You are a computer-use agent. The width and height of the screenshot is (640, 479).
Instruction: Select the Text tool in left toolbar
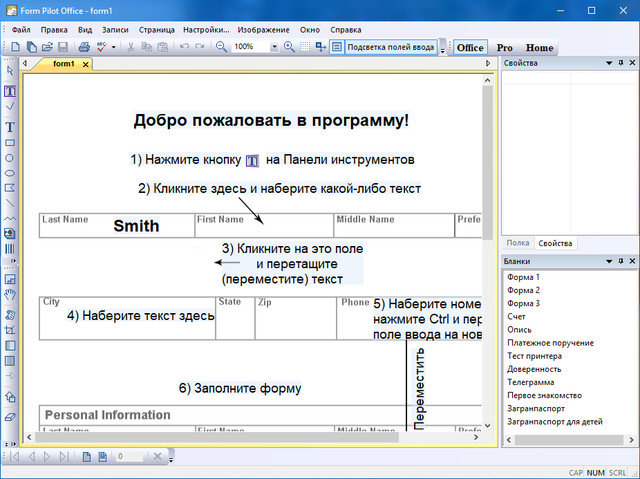[10, 127]
